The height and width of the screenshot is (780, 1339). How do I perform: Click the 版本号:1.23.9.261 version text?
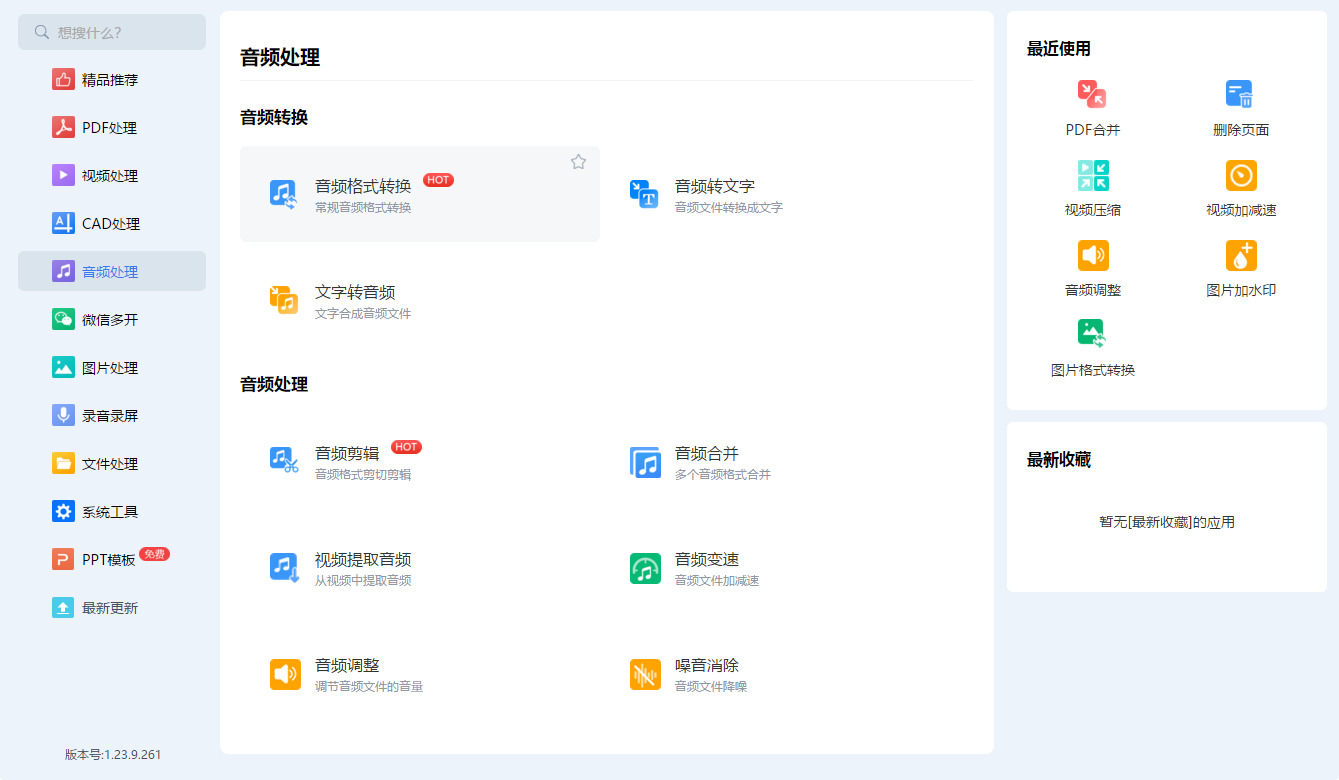pos(113,755)
